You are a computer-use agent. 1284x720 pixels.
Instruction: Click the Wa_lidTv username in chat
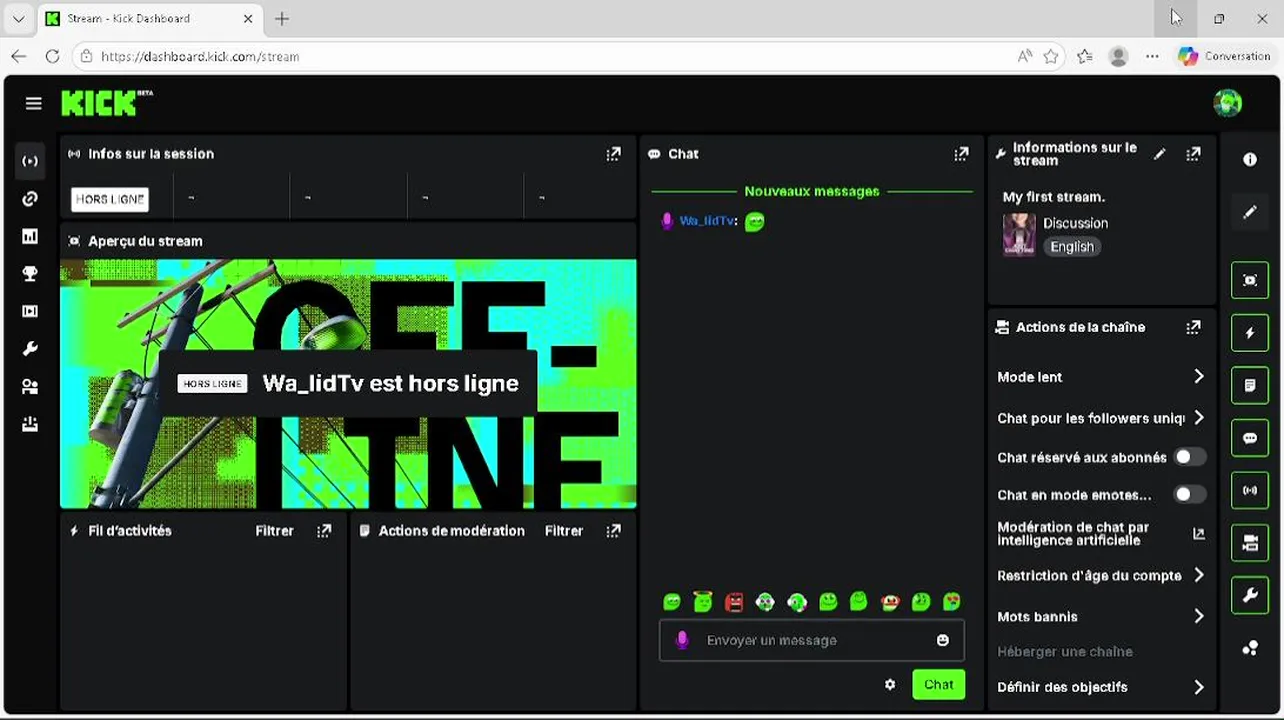coord(706,221)
